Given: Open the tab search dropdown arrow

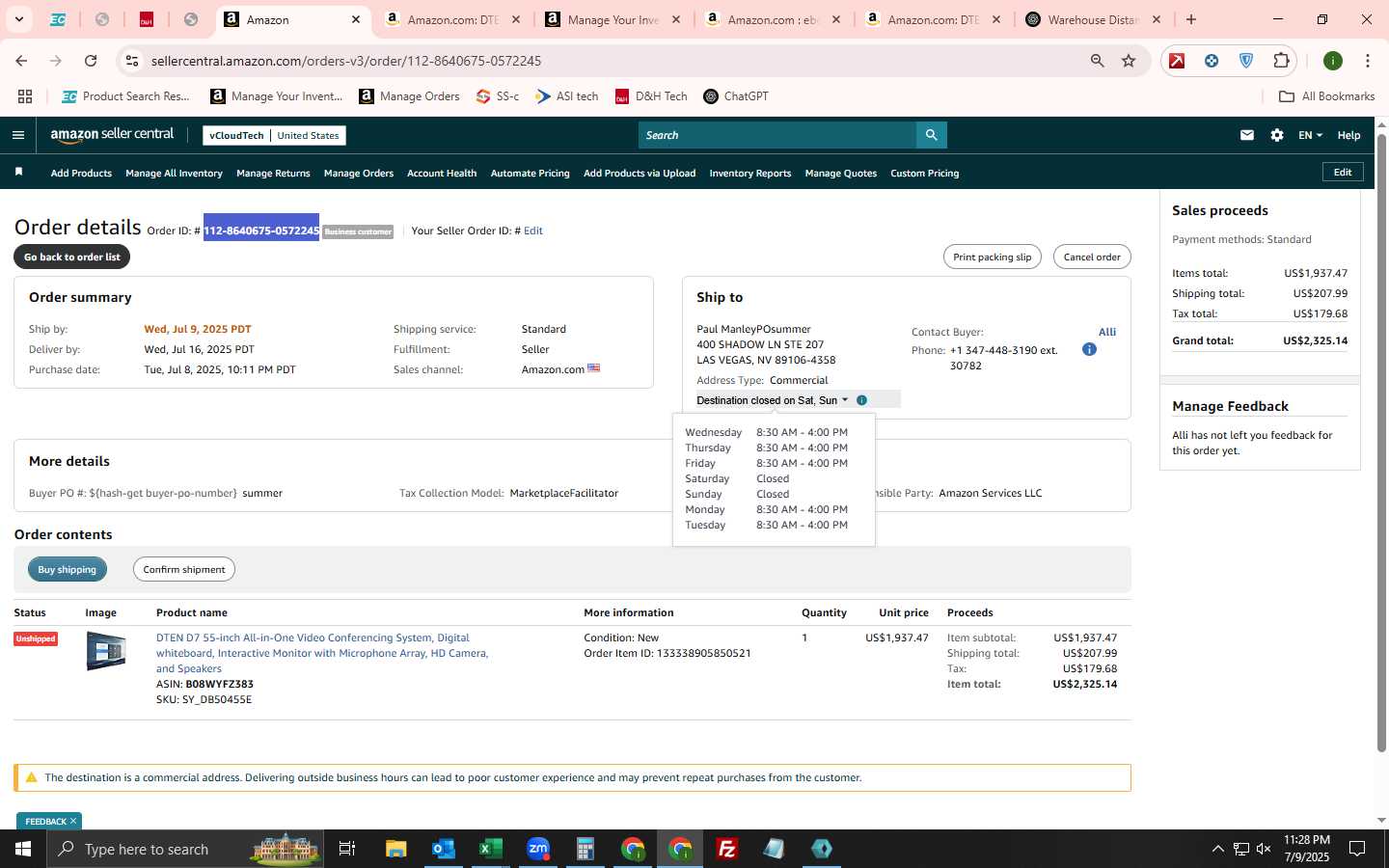Looking at the screenshot, I should (18, 19).
